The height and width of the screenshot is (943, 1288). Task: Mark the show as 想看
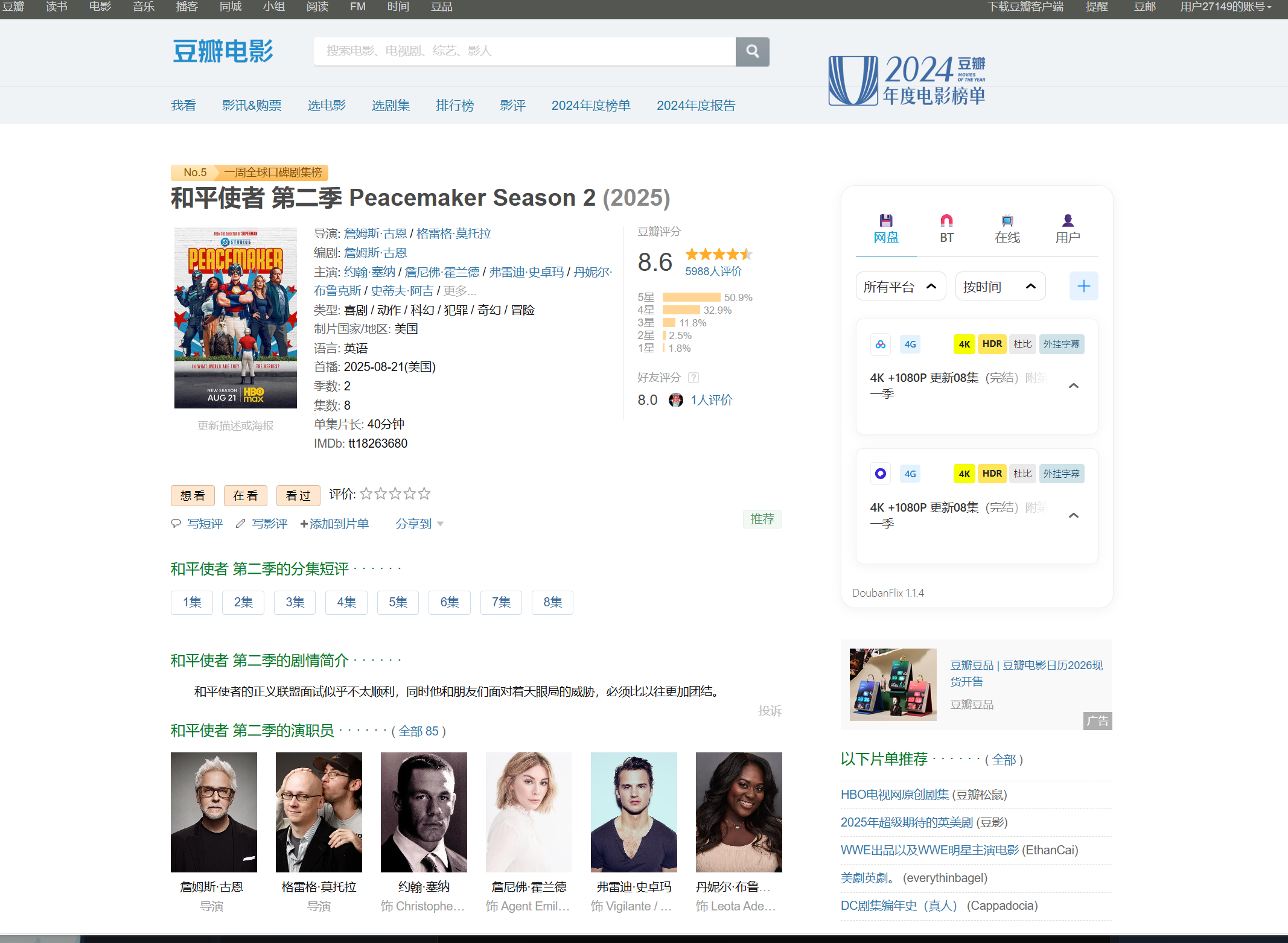pyautogui.click(x=193, y=495)
